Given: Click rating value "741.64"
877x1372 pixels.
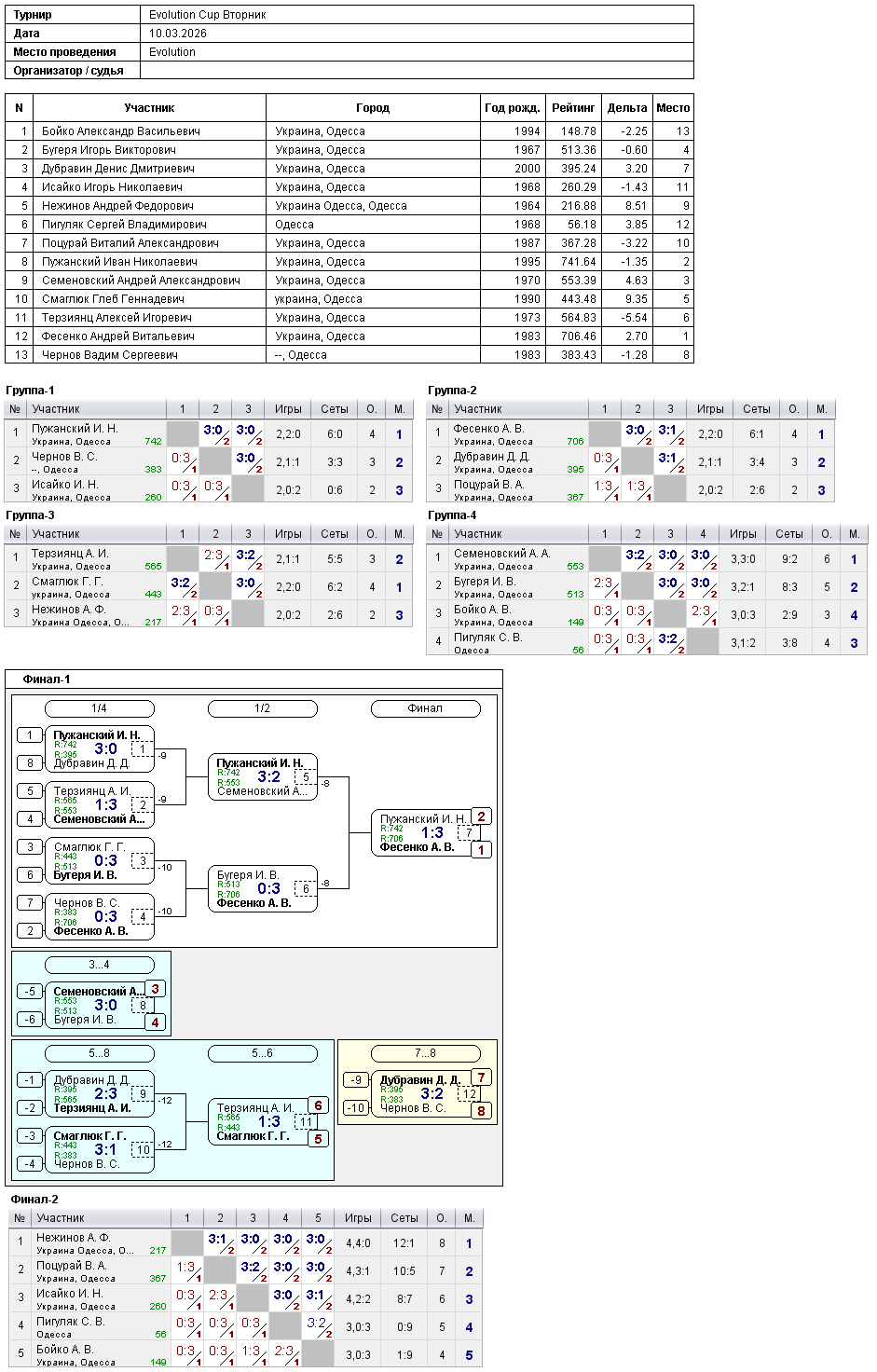Looking at the screenshot, I should [x=579, y=262].
